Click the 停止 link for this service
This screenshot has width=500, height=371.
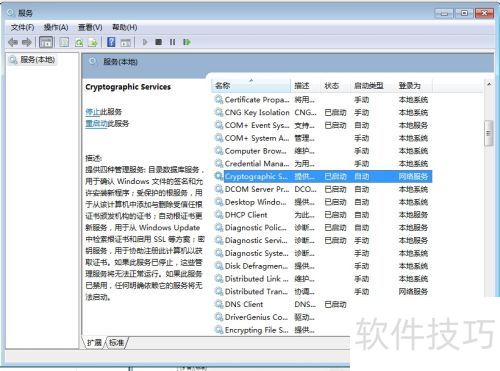coord(92,112)
